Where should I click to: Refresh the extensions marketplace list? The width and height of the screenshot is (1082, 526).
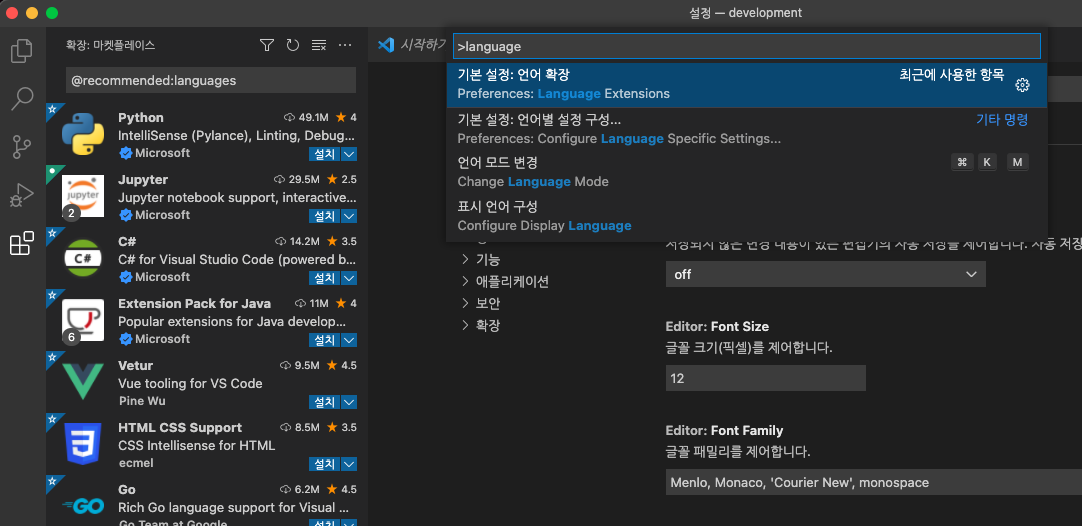coord(293,46)
